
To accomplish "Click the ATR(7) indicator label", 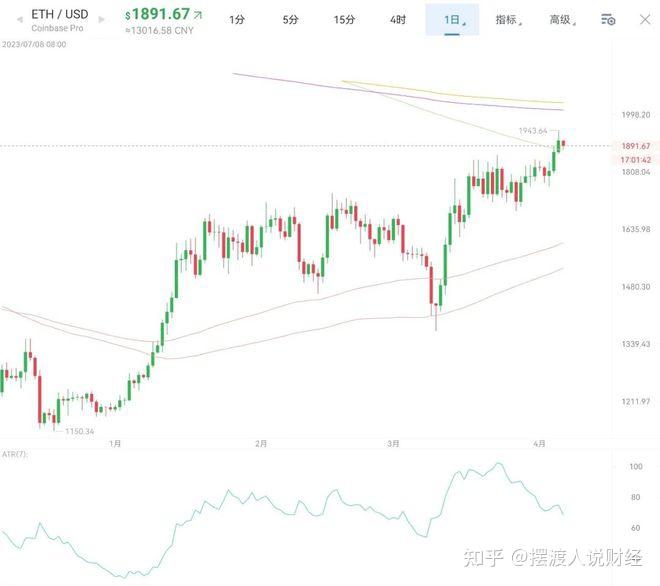I will (14, 454).
